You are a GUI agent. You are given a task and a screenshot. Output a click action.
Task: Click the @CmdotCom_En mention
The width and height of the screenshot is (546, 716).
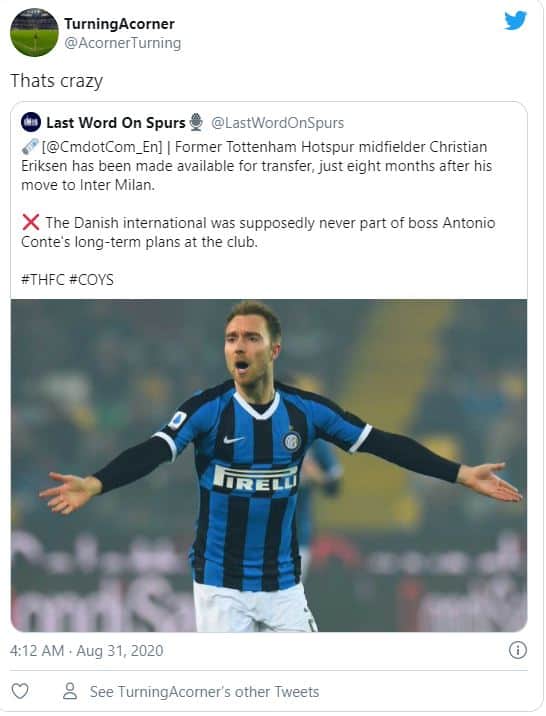pos(102,147)
